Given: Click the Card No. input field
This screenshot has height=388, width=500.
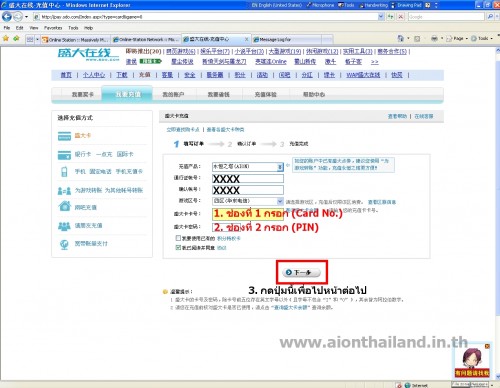Looking at the screenshot, I should [248, 214].
